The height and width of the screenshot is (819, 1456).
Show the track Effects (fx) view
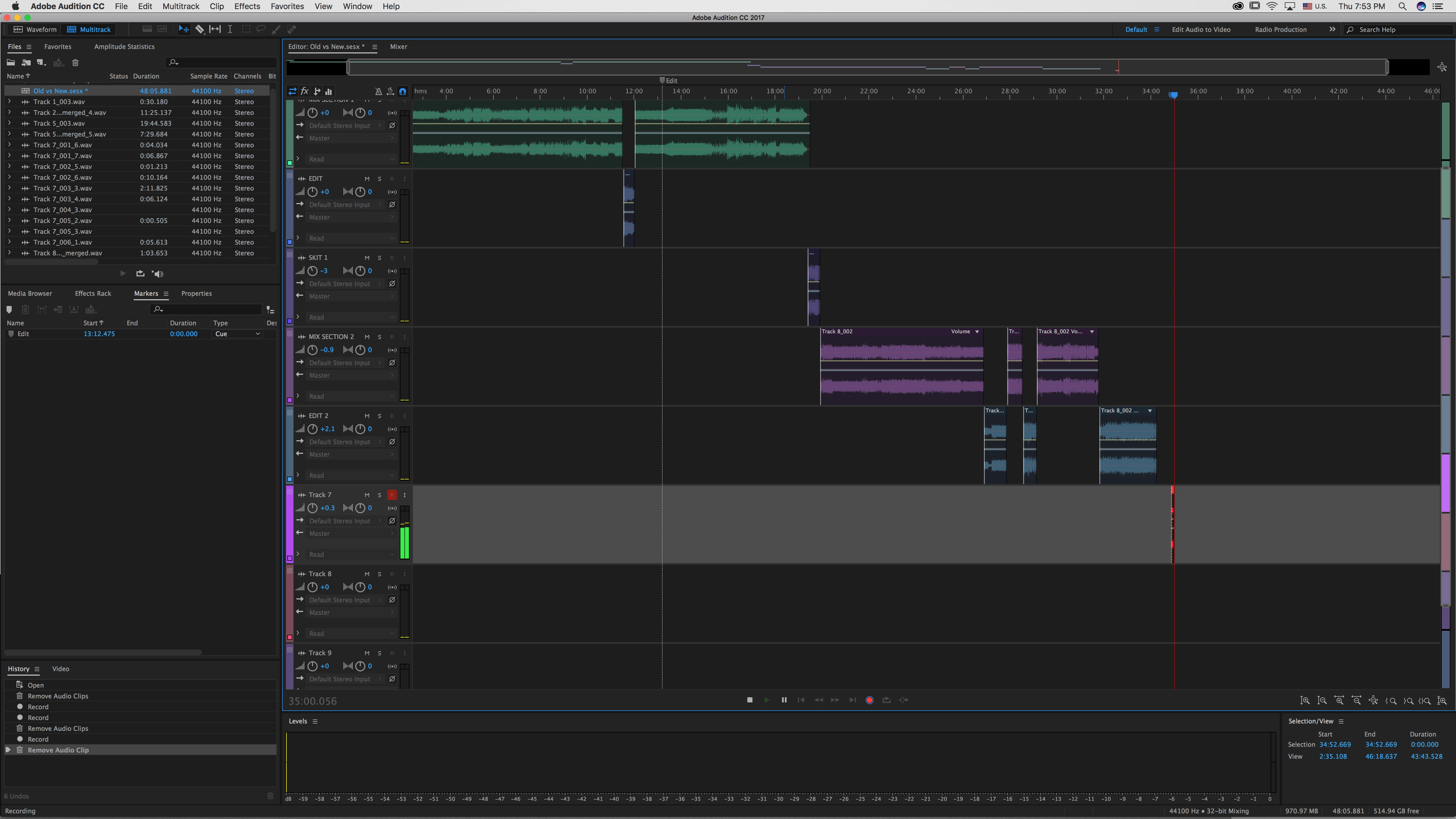305,91
